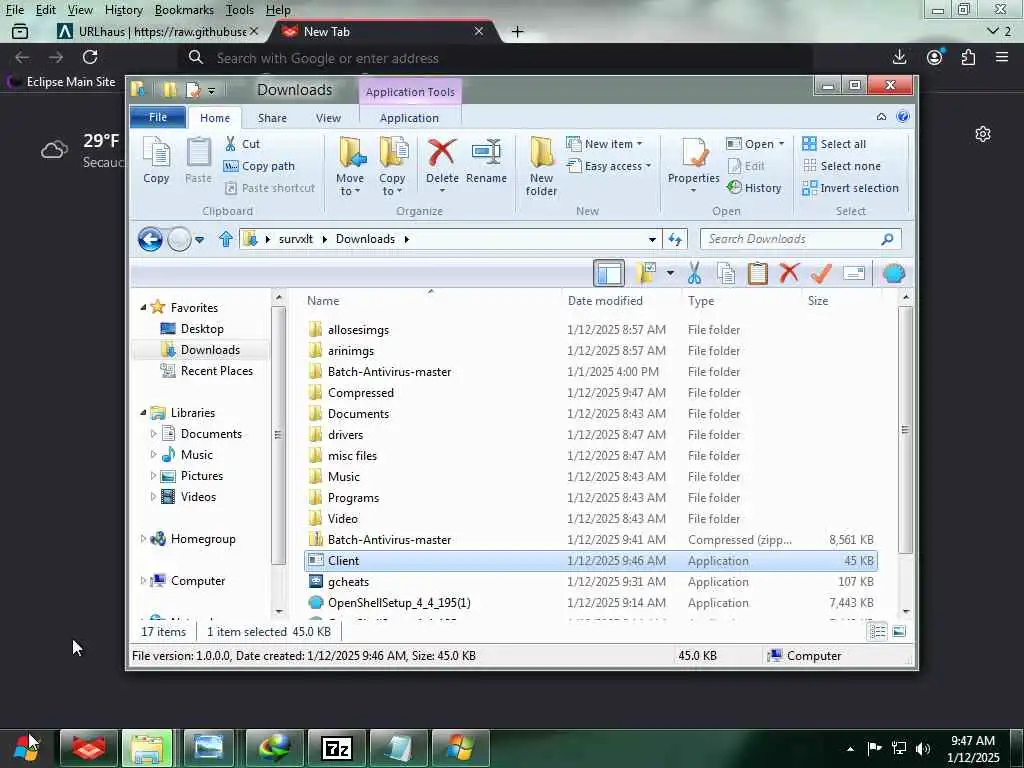Click Select all in ribbon
Viewport: 1024px width, 768px height.
pos(834,144)
